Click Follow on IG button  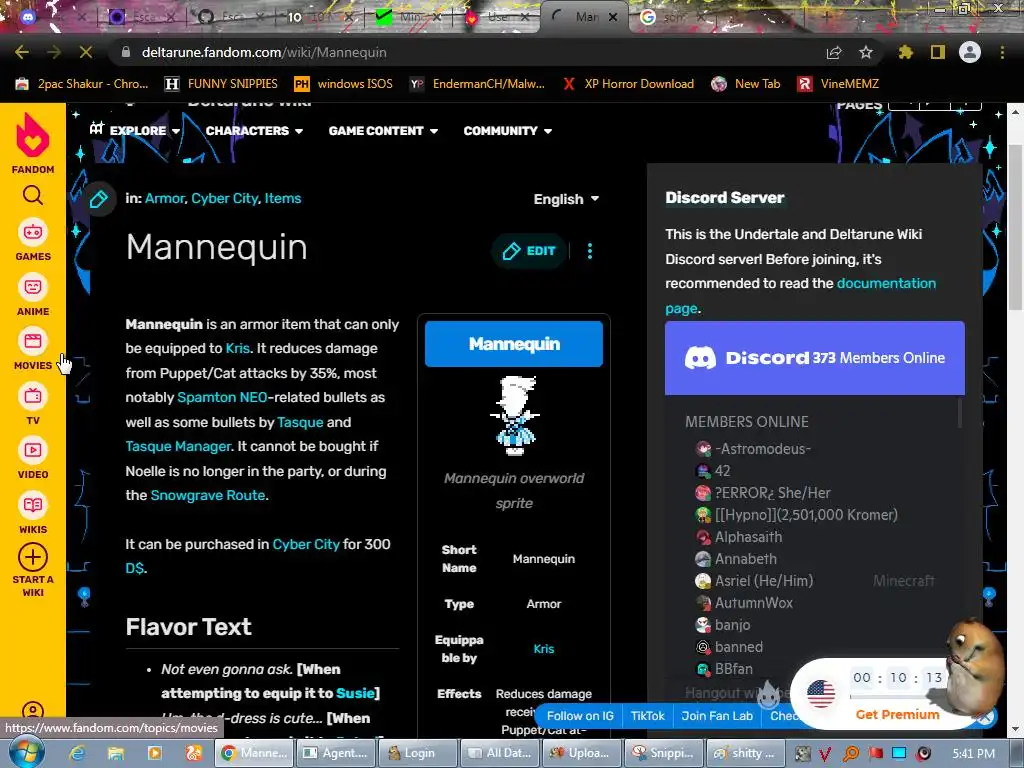pyautogui.click(x=580, y=716)
